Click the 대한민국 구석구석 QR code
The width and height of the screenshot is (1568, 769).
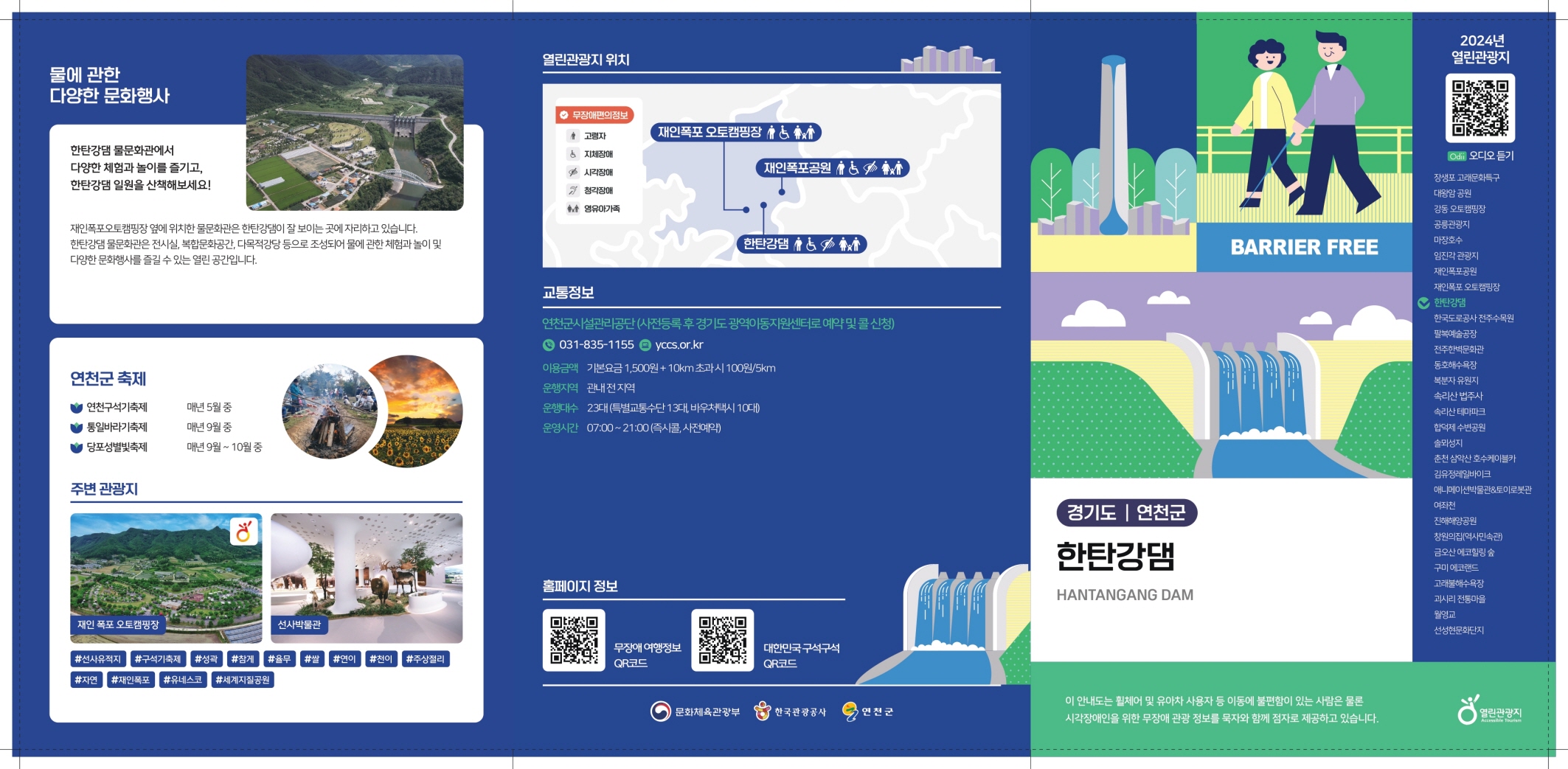[722, 640]
